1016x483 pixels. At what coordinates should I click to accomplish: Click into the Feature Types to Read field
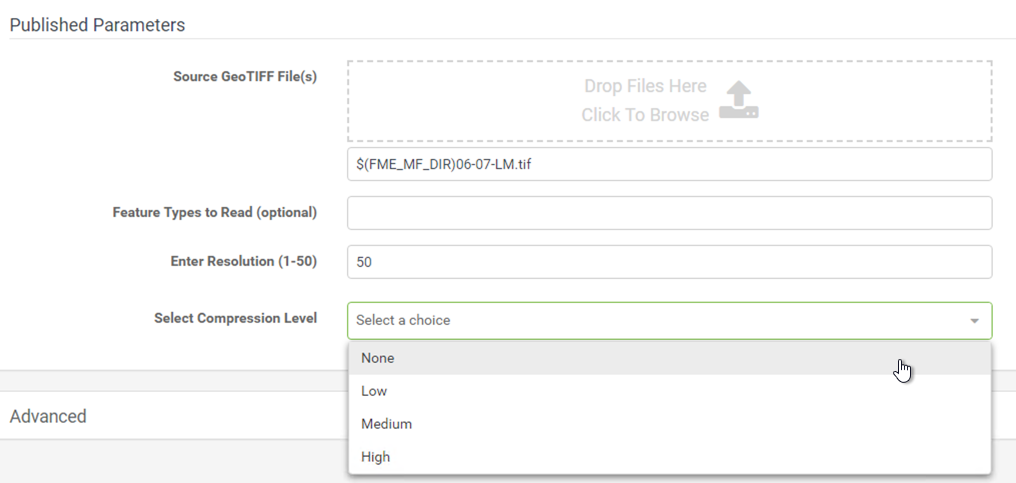click(x=669, y=213)
